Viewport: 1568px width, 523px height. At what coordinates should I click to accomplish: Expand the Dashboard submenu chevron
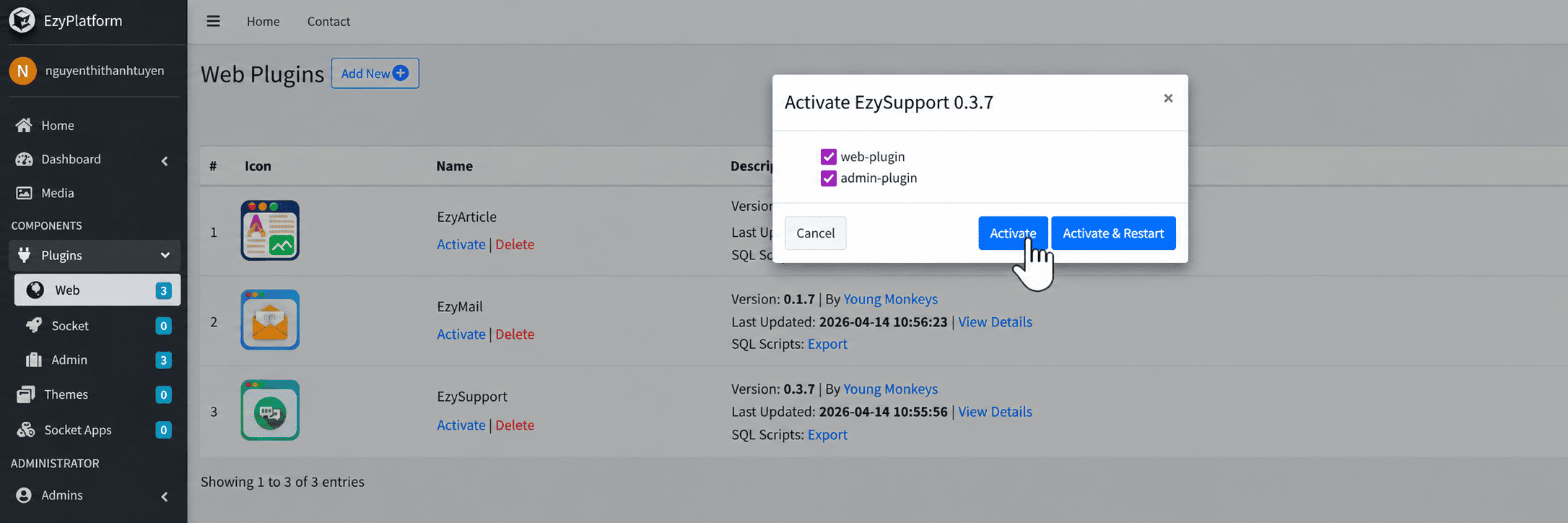tap(165, 160)
